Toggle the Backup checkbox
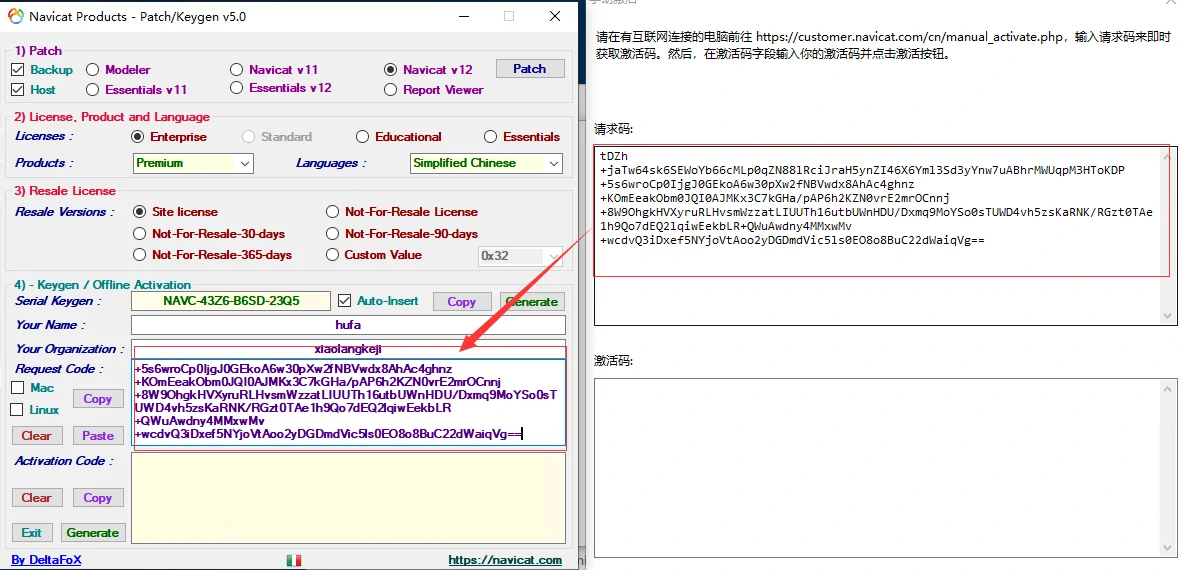This screenshot has width=1184, height=570. 17,70
